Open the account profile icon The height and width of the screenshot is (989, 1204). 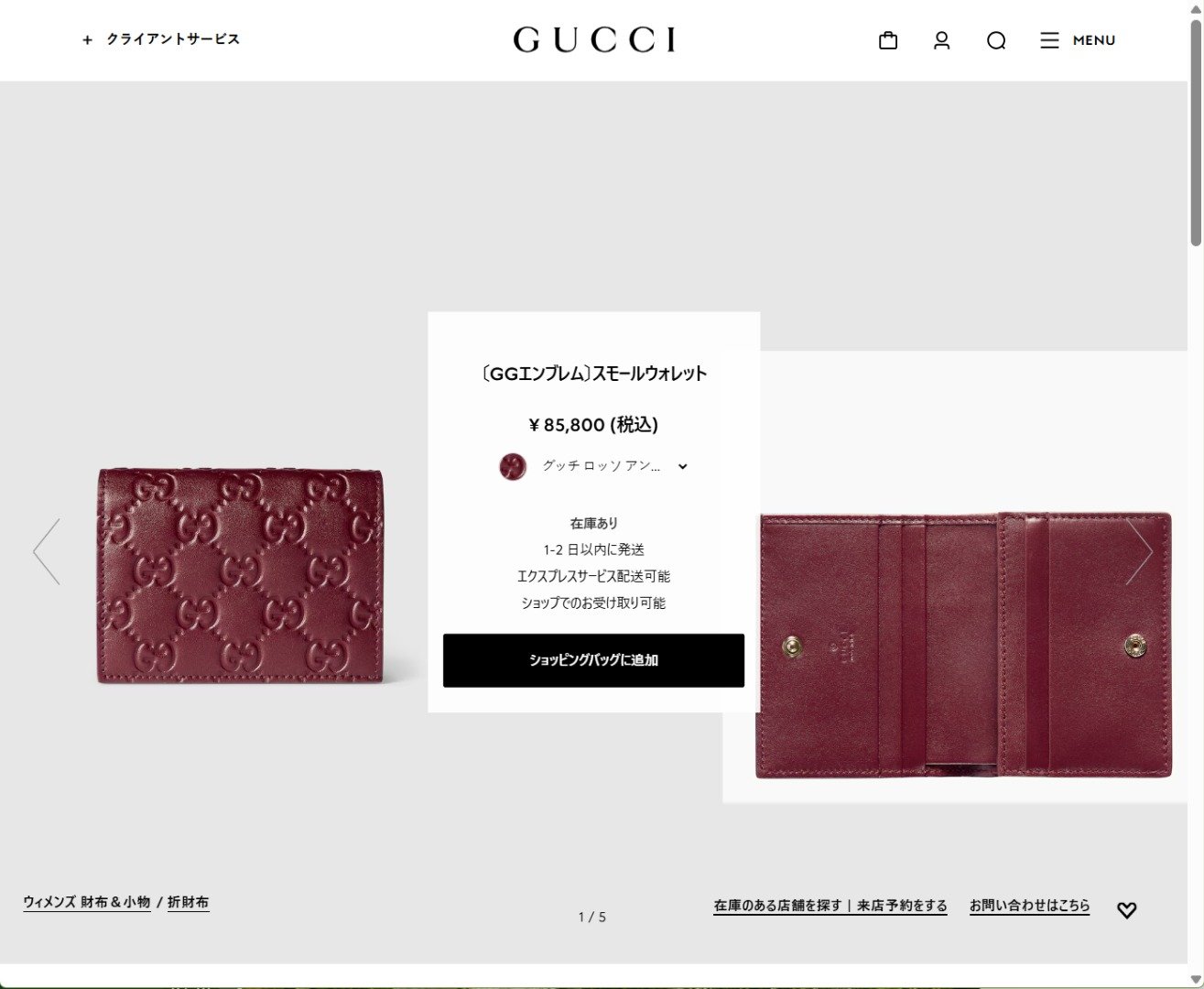pos(941,40)
